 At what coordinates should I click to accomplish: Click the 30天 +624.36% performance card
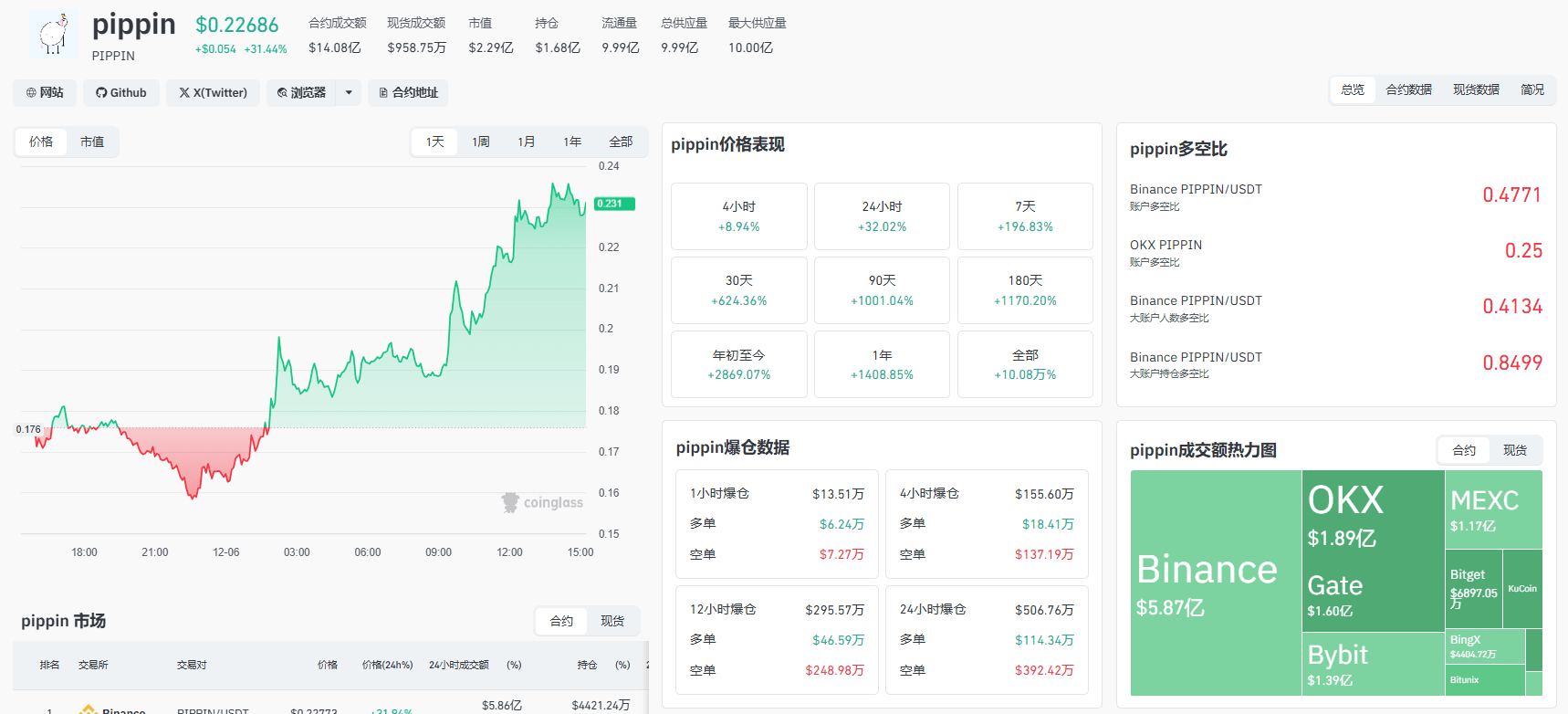pyautogui.click(x=739, y=290)
